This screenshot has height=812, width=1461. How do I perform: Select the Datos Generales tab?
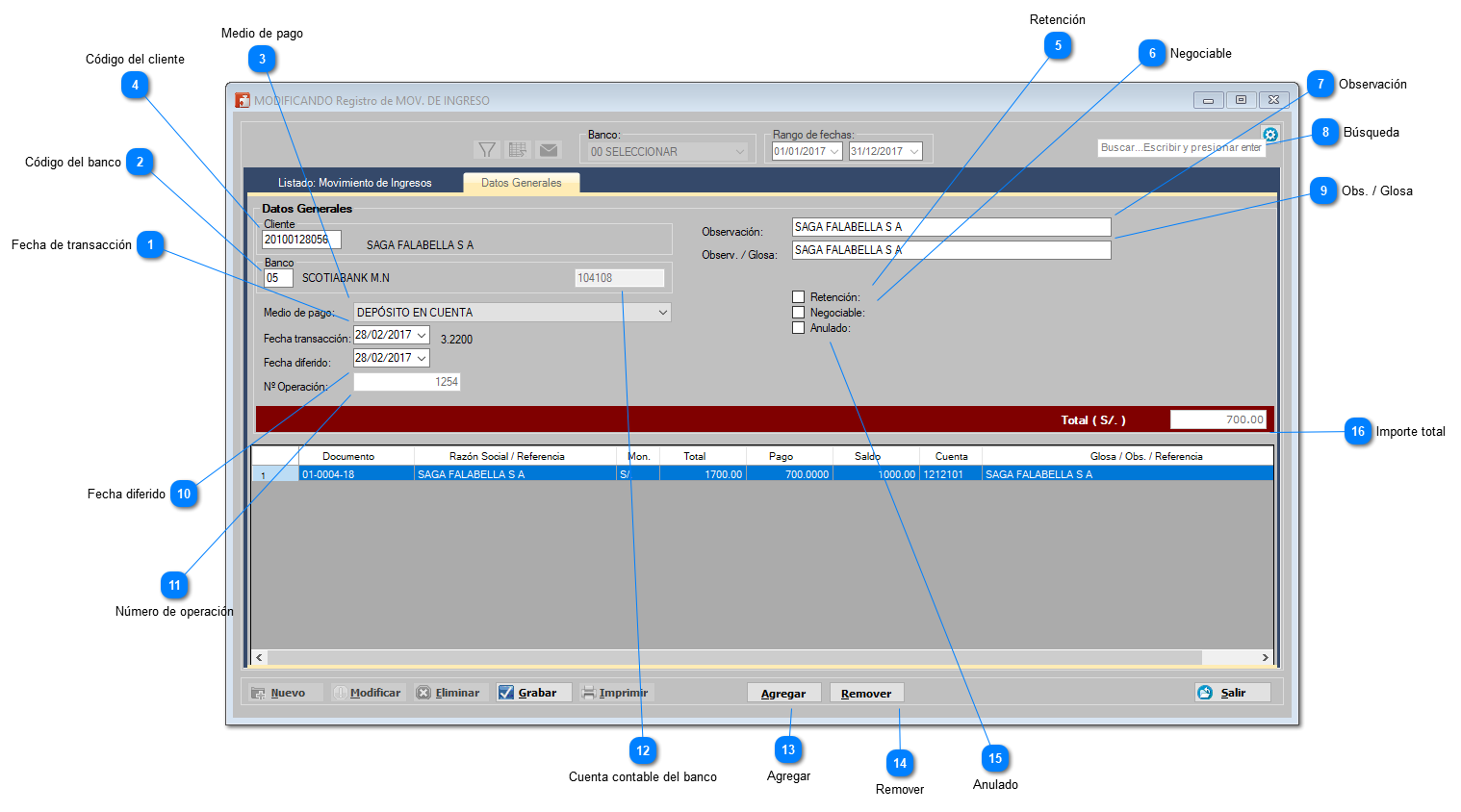(521, 183)
